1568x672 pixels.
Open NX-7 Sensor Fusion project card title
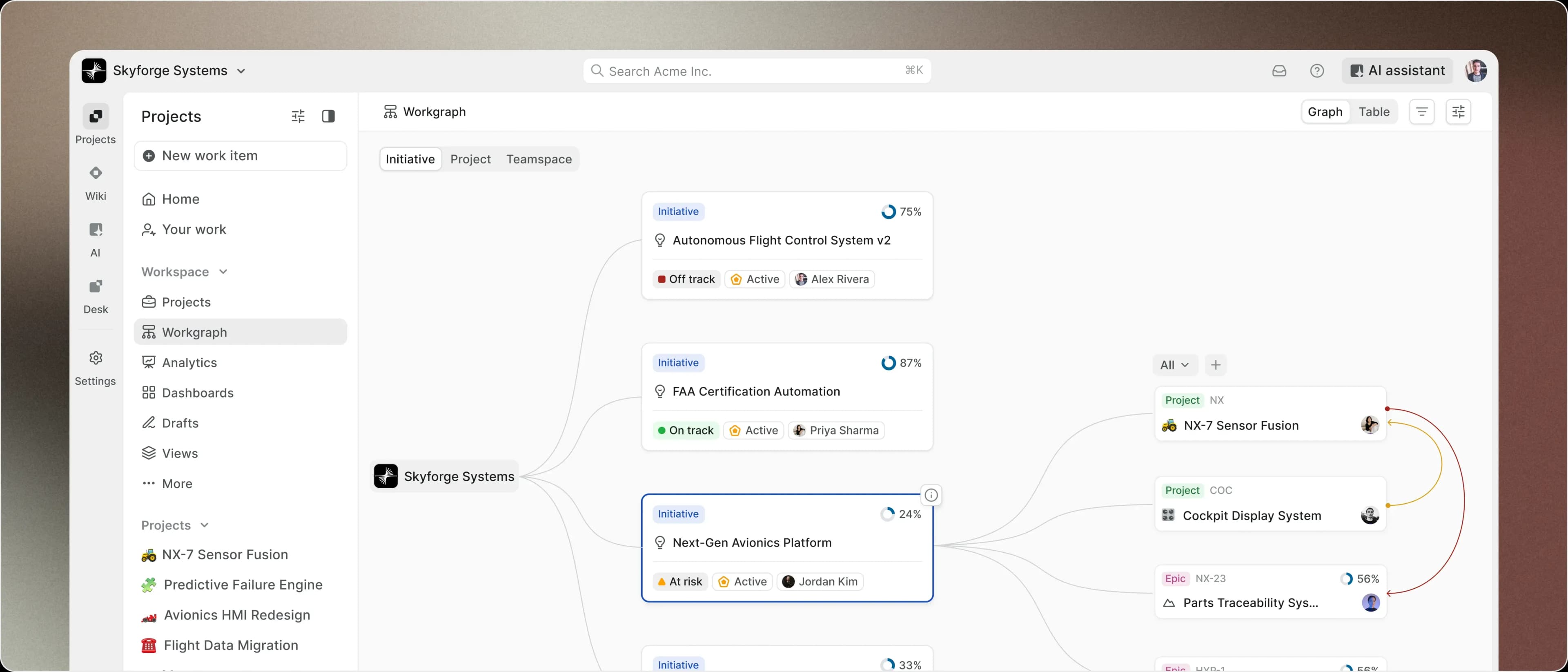(x=1241, y=426)
